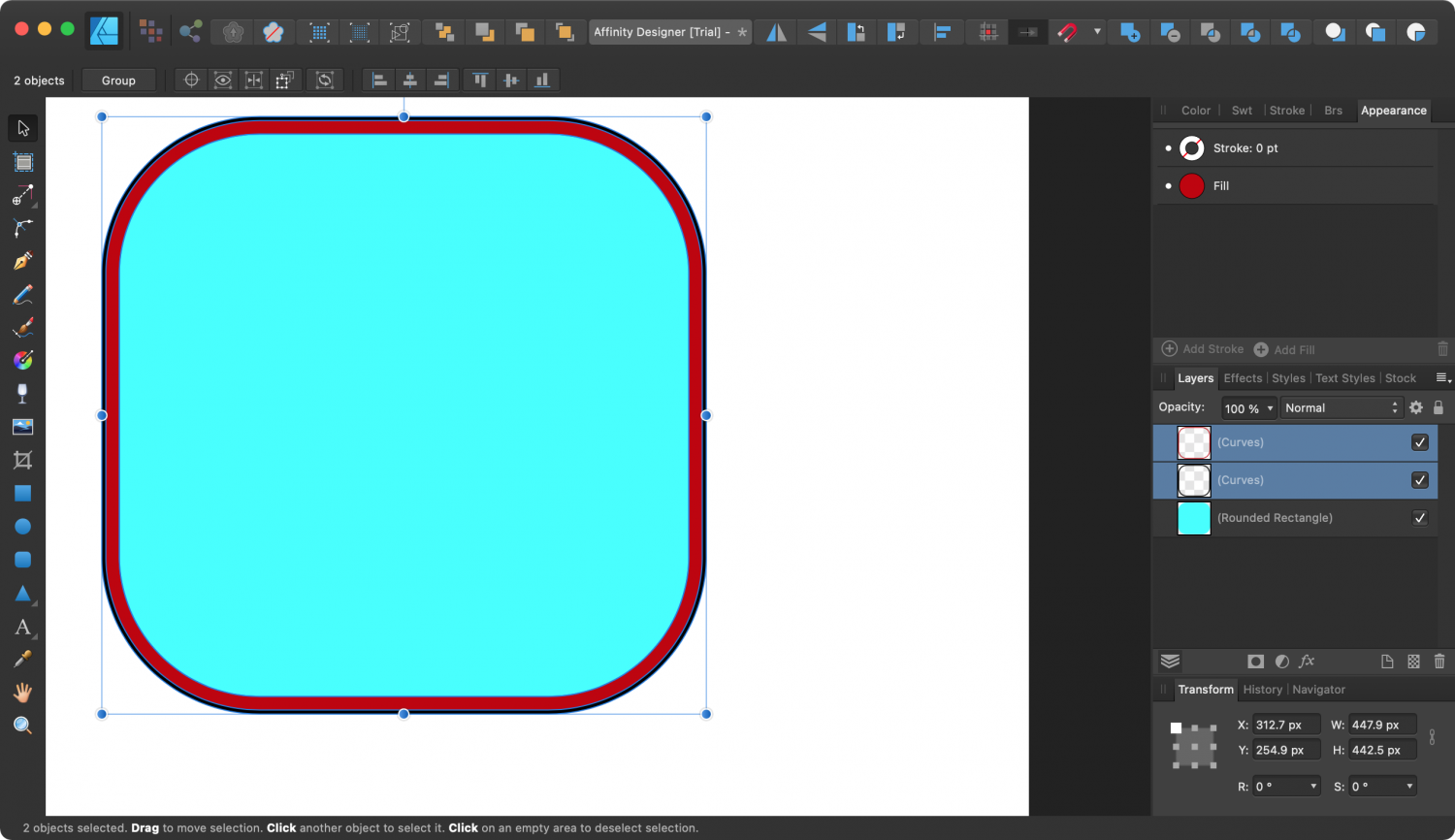Open the Opacity percentage dropdown
Screen dimensions: 1455x840
[1248, 407]
